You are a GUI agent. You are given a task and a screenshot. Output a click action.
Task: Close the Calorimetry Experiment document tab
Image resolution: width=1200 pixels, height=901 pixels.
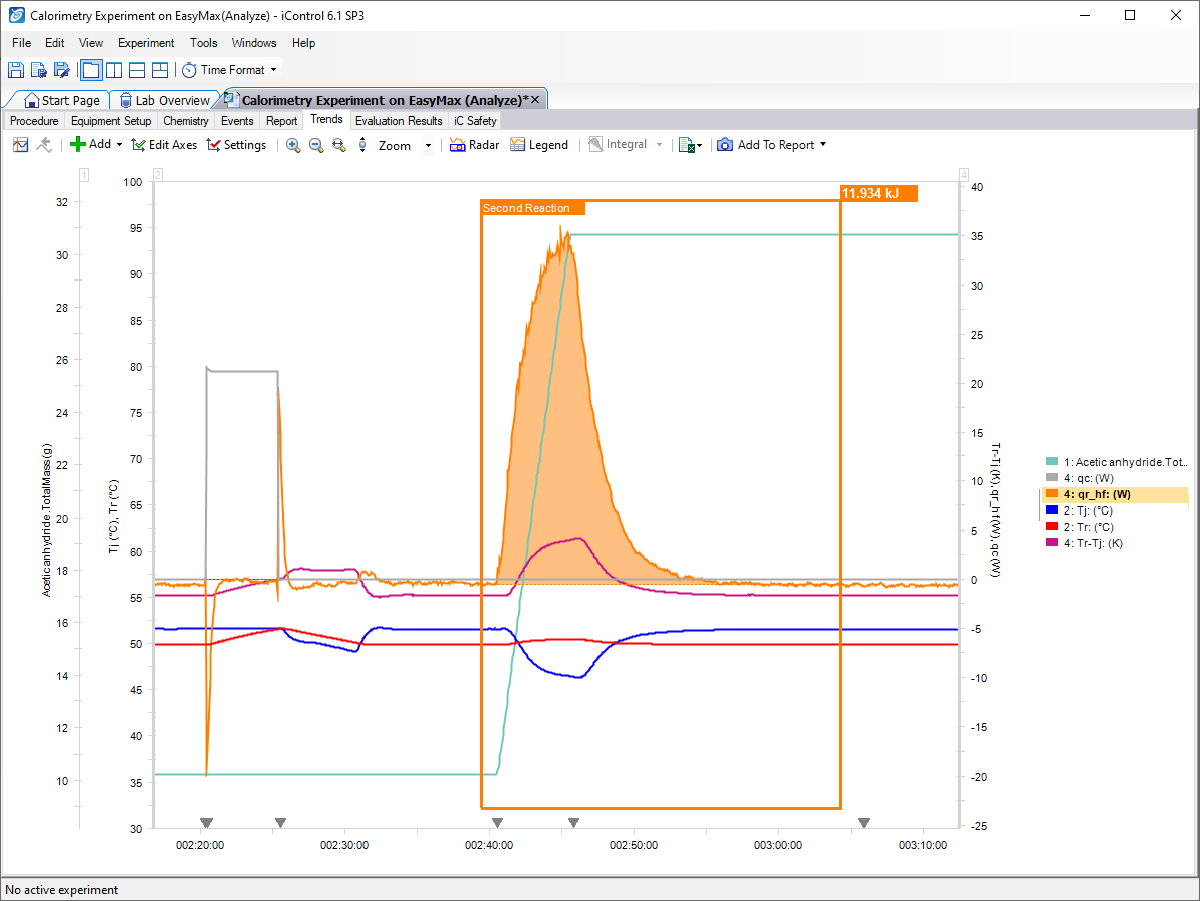[x=535, y=100]
